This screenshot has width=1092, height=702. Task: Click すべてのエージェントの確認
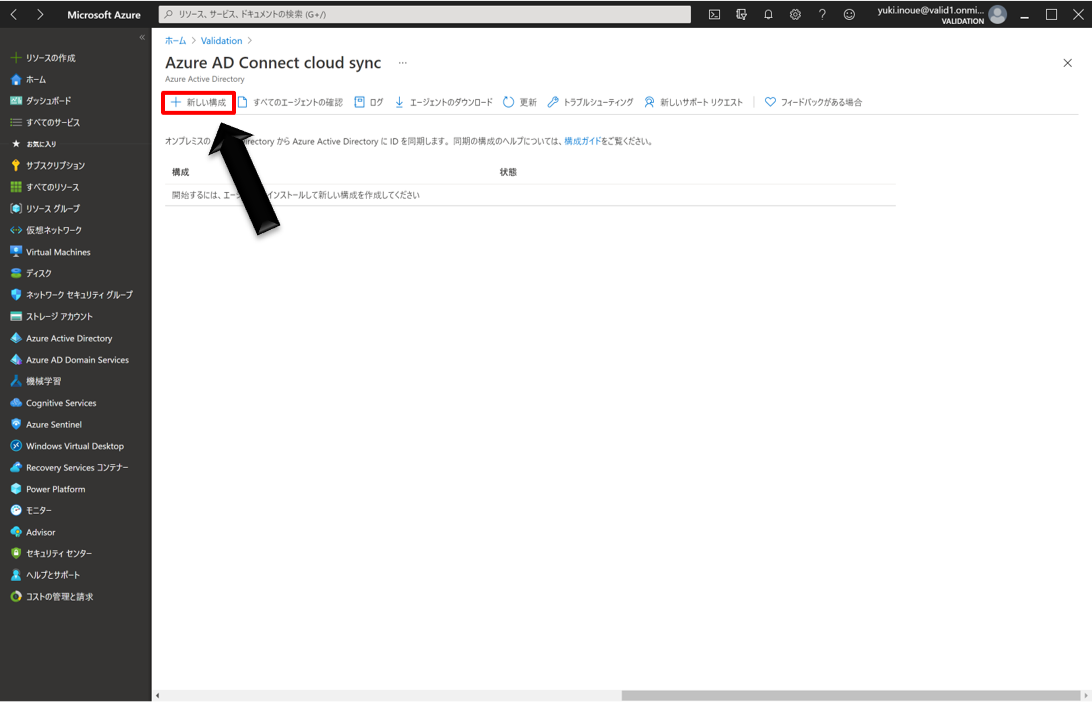(290, 102)
